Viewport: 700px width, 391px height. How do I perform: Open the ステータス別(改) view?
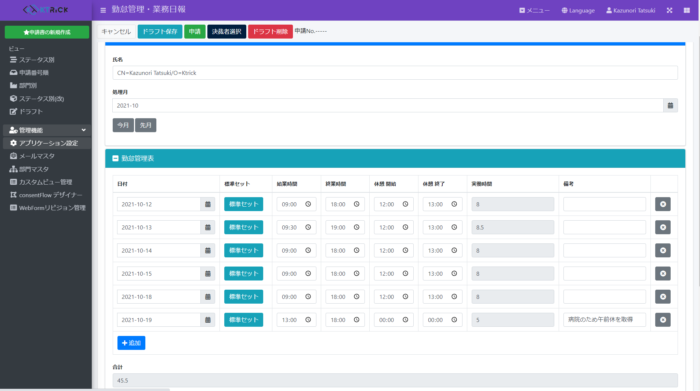point(37,99)
